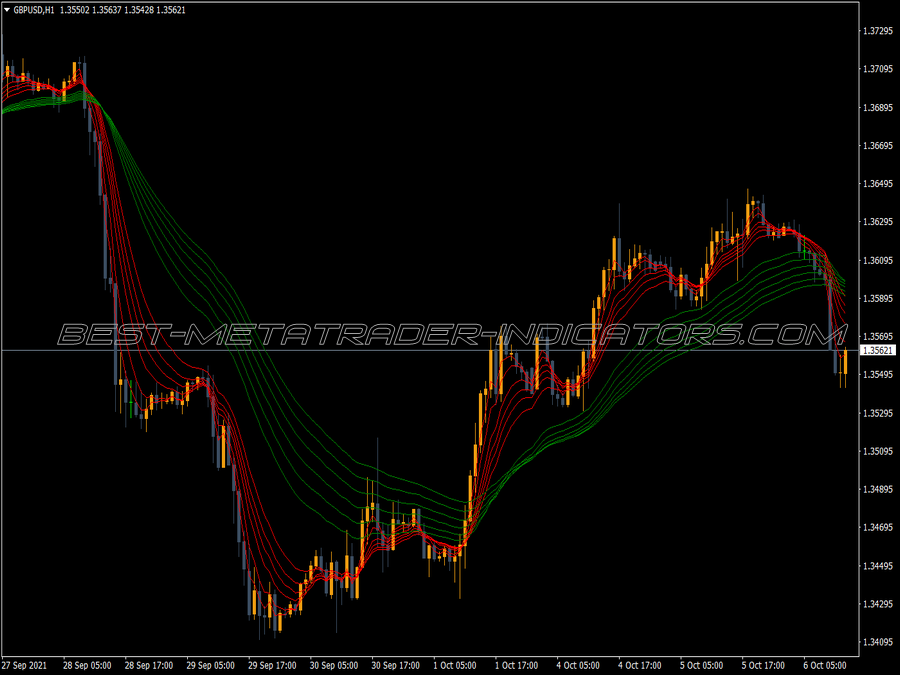Click the 4 Oct 17:00 time label
Screen dimensions: 900x675
(x=640, y=665)
